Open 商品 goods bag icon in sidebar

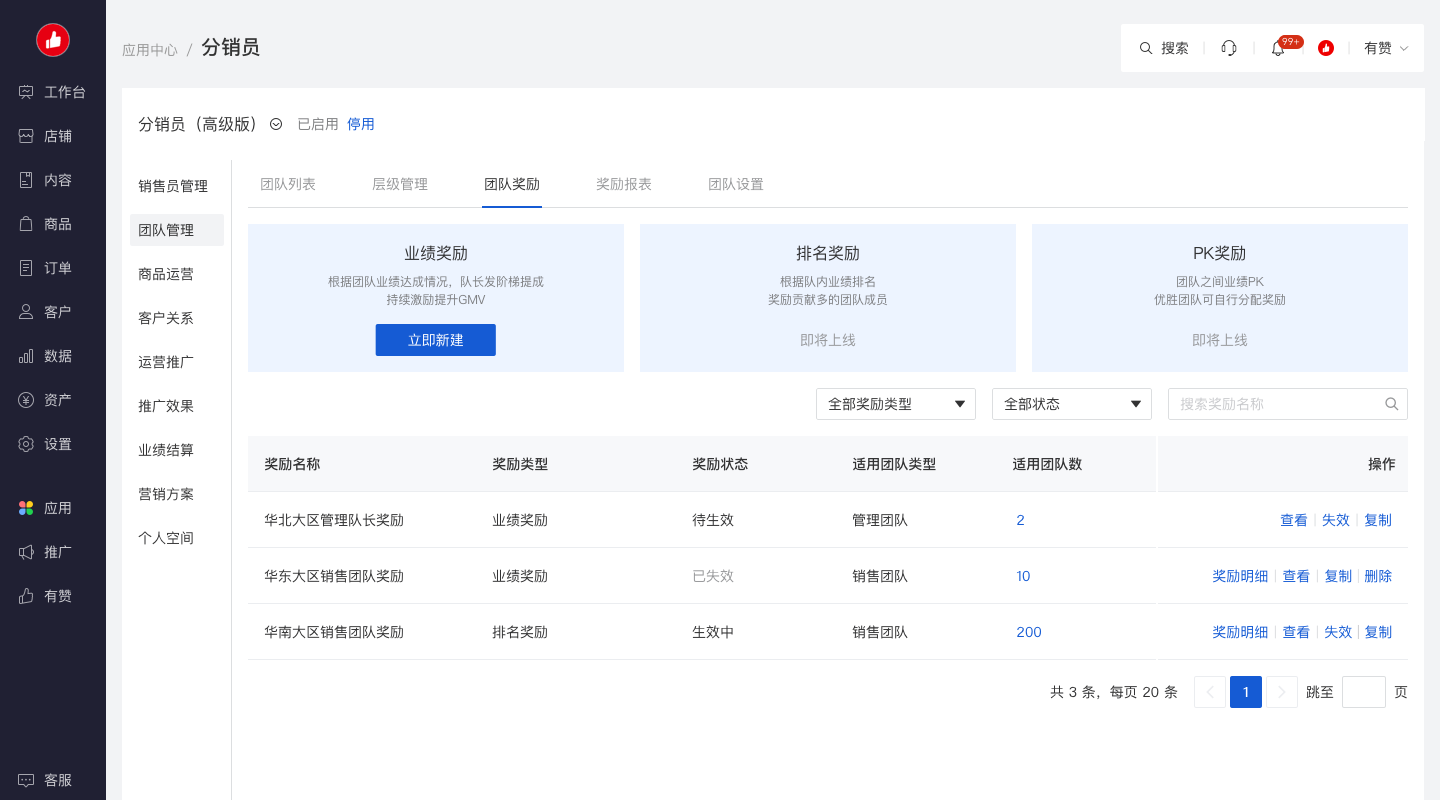click(26, 224)
